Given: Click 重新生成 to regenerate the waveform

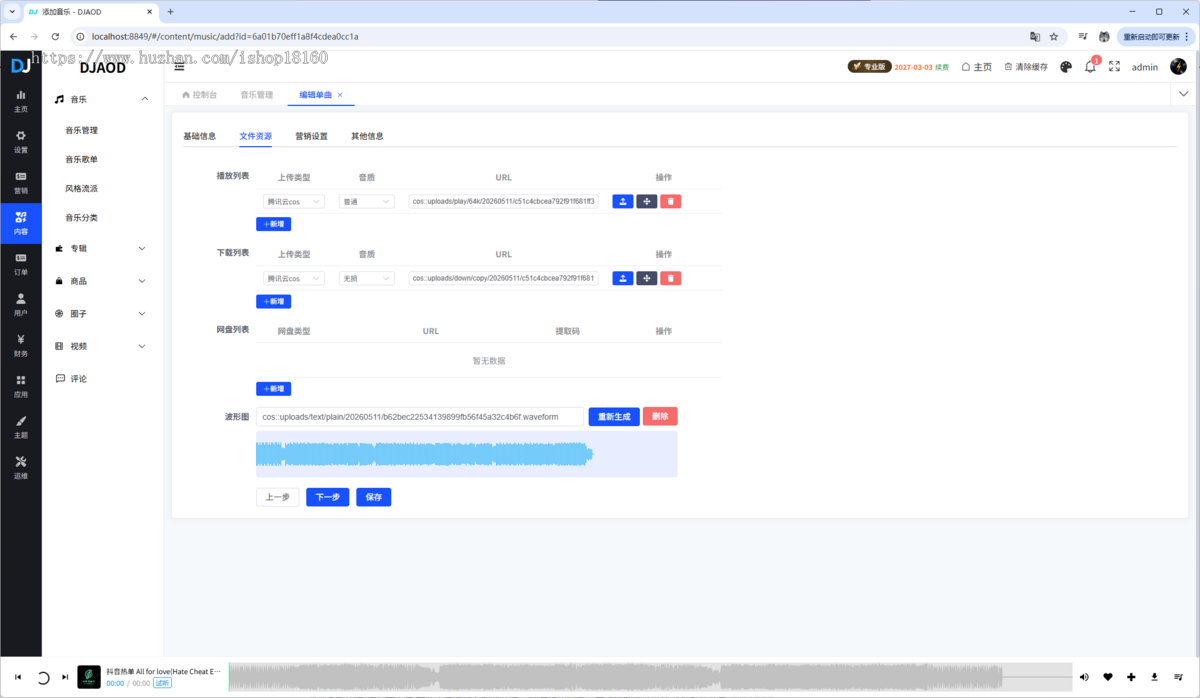Looking at the screenshot, I should [614, 416].
